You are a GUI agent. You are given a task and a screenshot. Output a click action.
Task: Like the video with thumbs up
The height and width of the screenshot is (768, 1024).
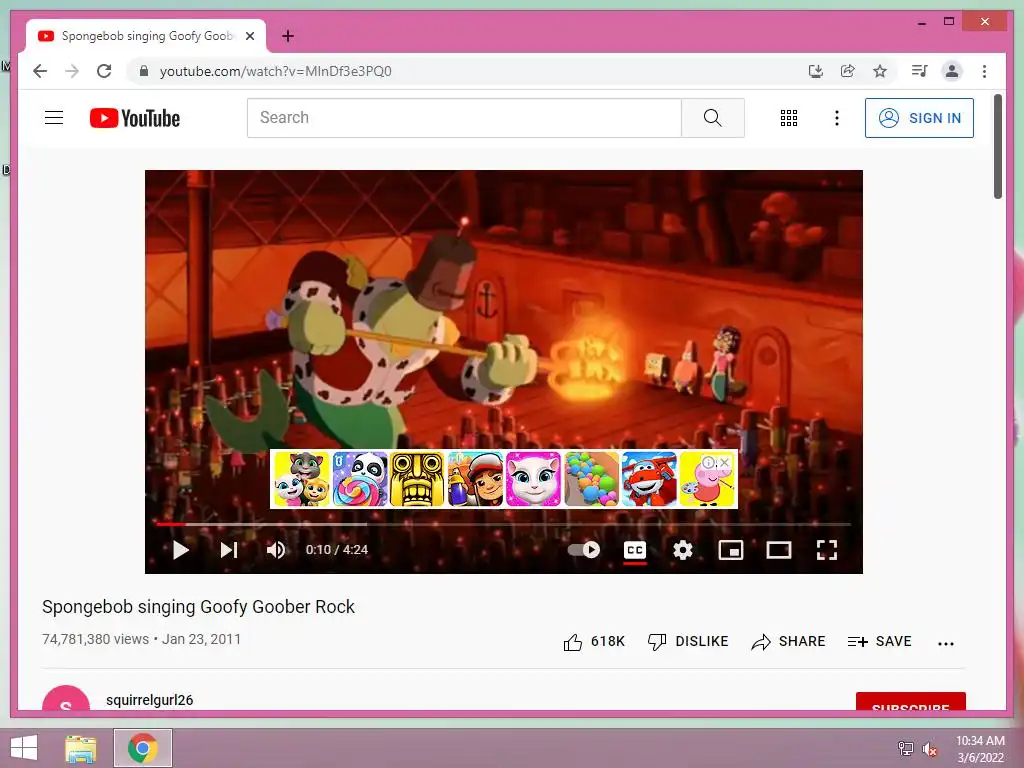click(594, 642)
